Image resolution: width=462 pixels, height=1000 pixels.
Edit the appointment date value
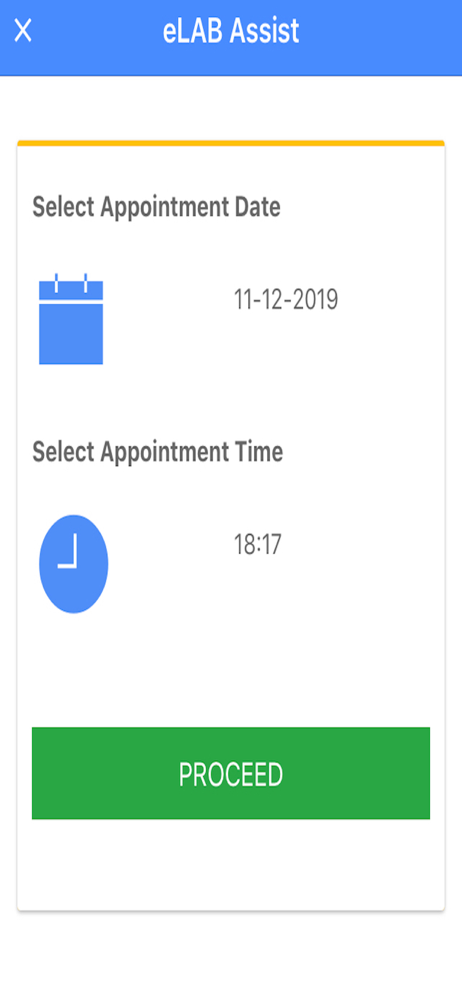coord(286,300)
